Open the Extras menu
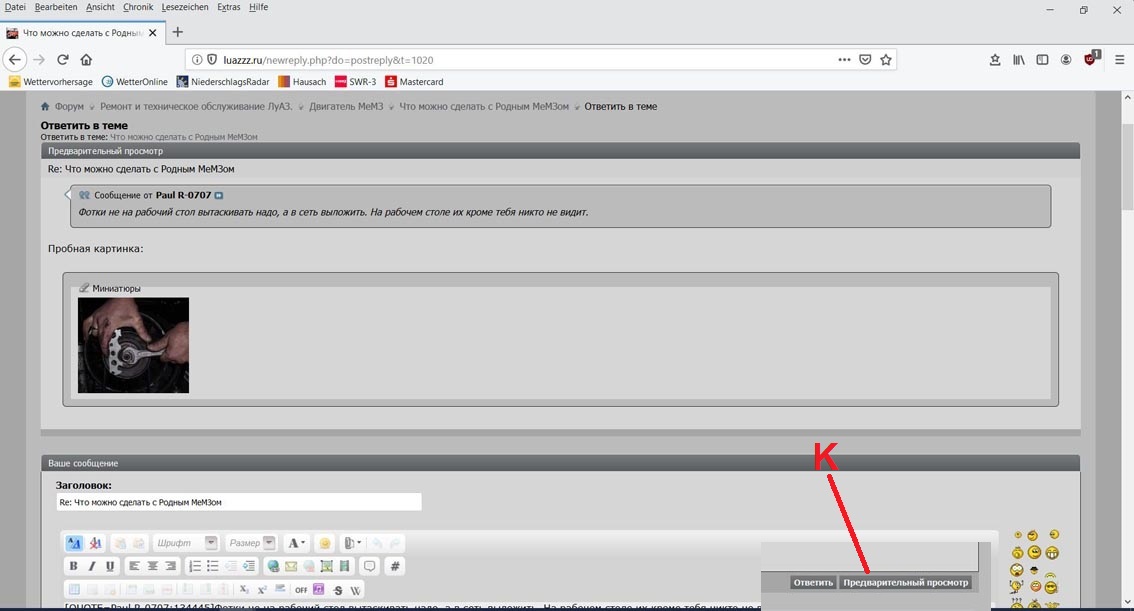The image size is (1134, 611). [229, 7]
